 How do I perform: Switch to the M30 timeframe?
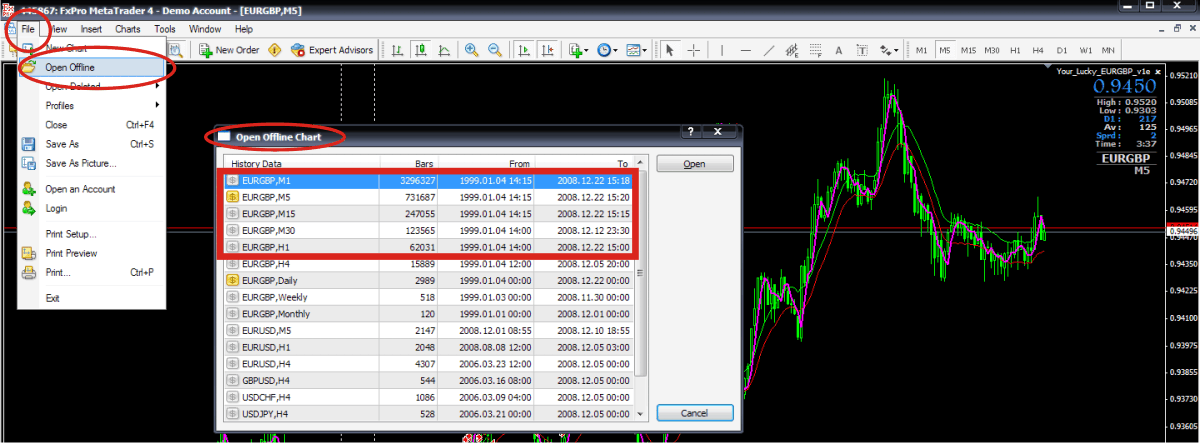click(x=993, y=49)
